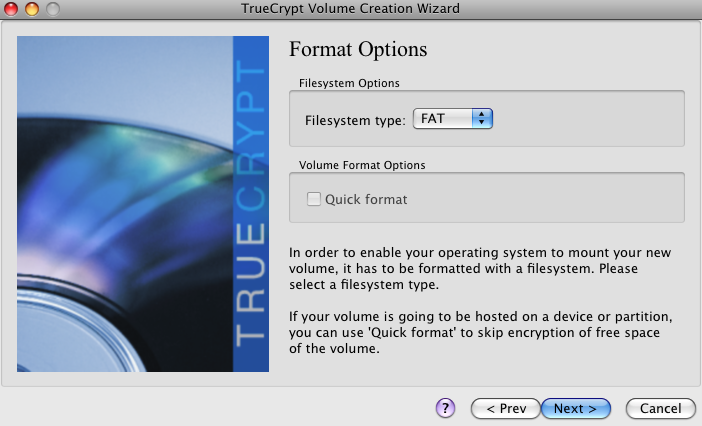Open the Filesystem type dropdown showing FAT
Viewport: 702px width, 426px height.
453,119
